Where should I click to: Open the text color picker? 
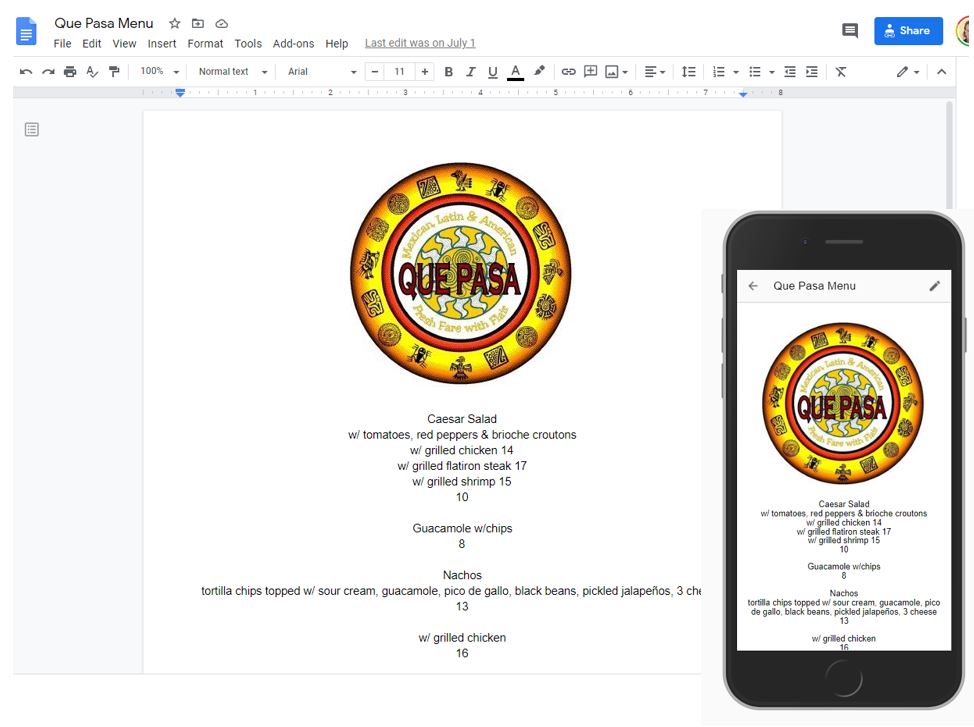point(516,72)
